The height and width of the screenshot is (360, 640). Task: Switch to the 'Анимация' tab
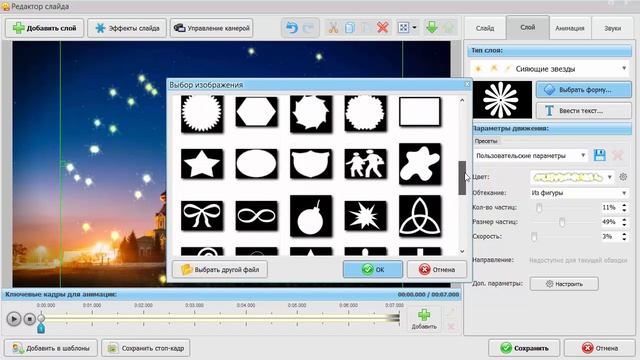click(570, 28)
